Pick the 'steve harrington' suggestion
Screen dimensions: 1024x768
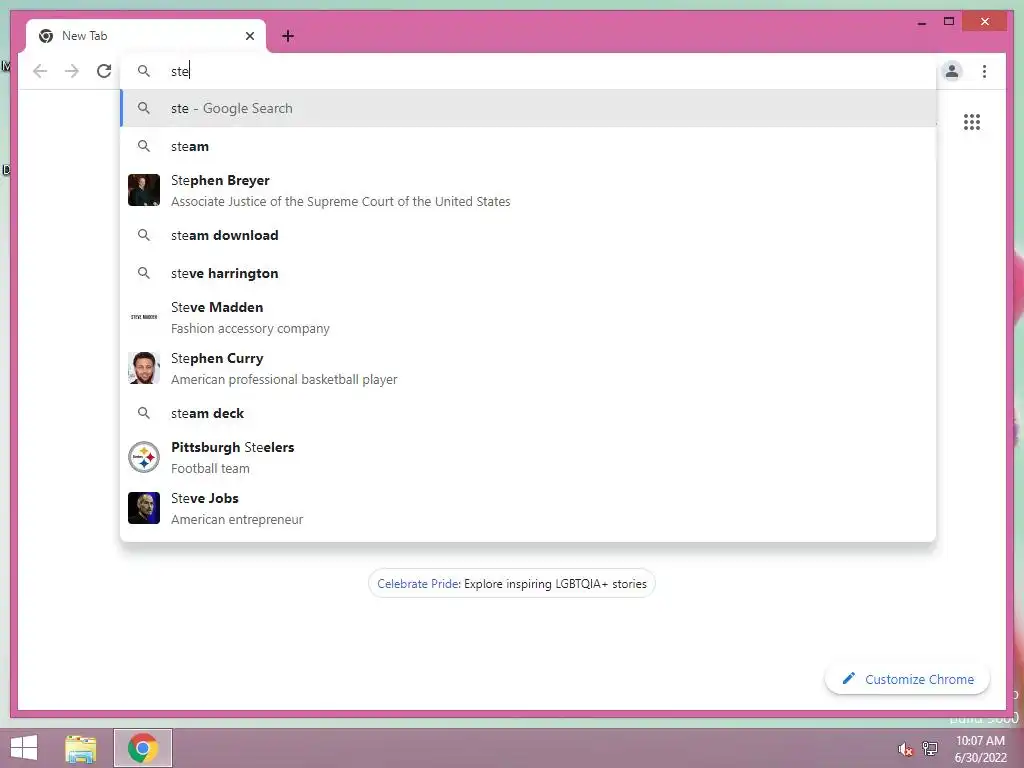click(528, 273)
